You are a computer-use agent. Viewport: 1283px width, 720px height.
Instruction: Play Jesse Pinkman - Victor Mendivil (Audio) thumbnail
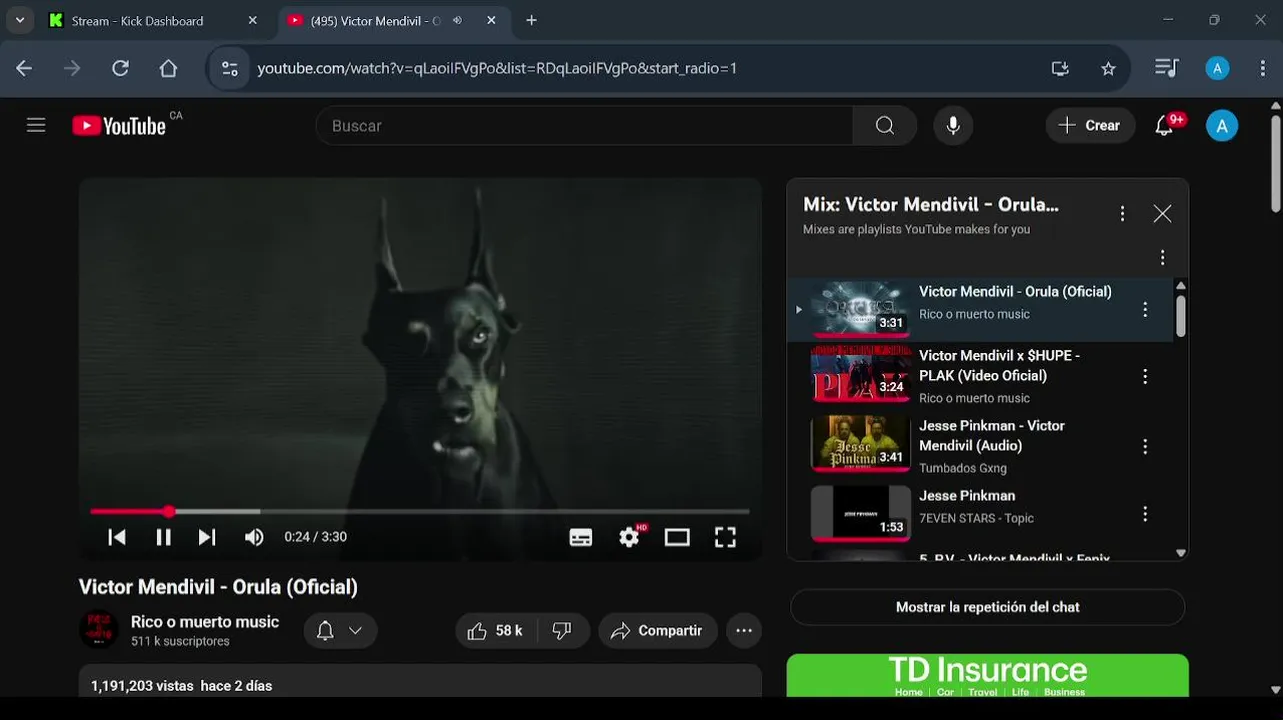click(x=861, y=444)
